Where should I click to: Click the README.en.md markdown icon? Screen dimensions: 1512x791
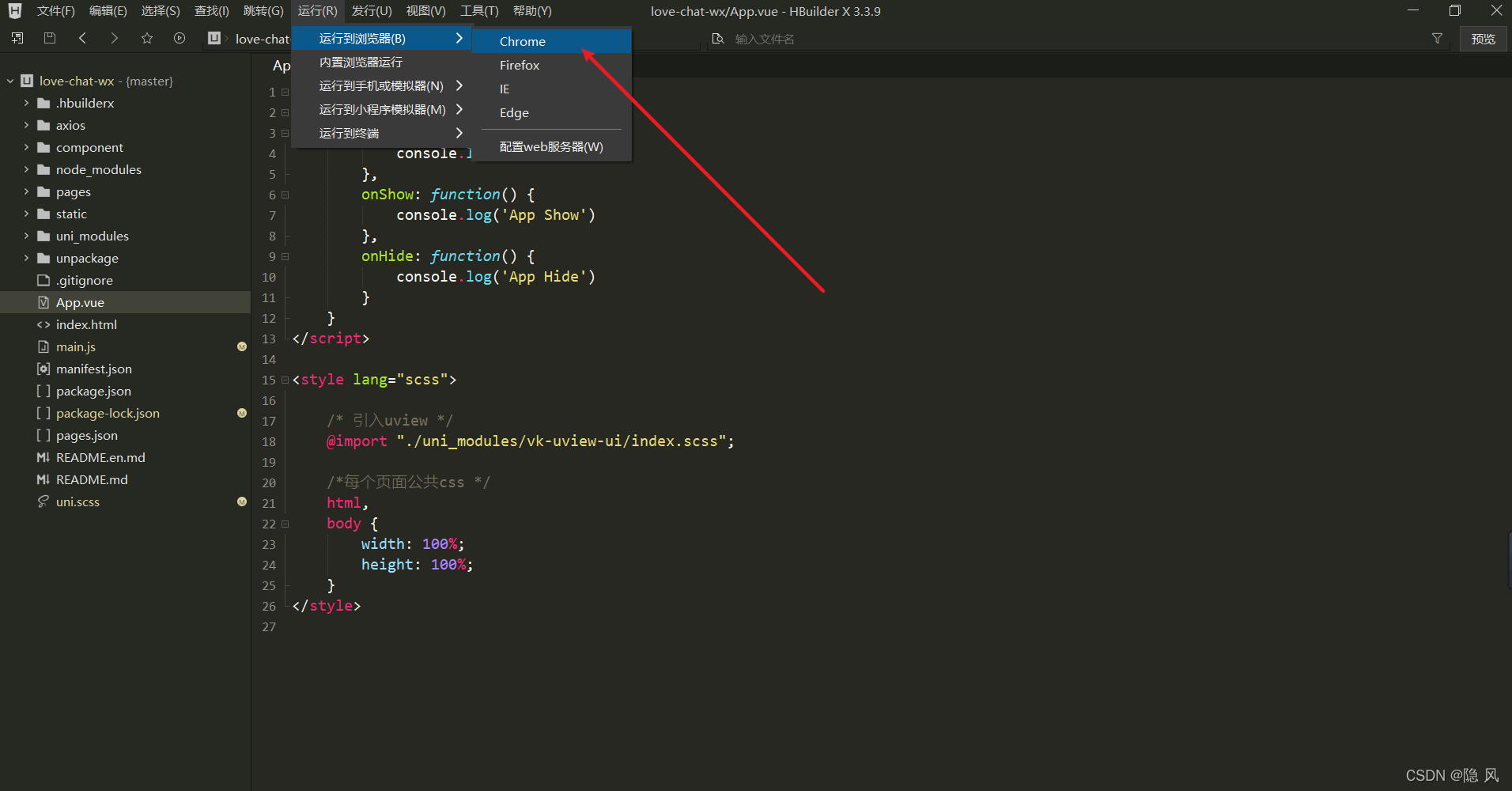pyautogui.click(x=43, y=457)
